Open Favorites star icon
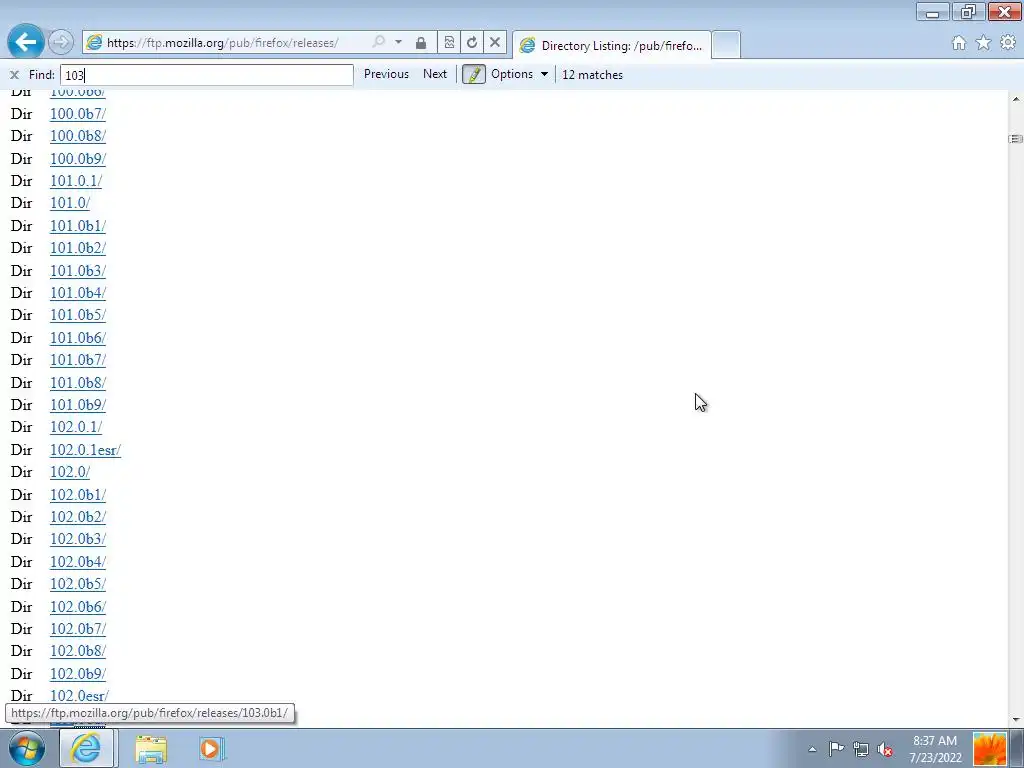The height and width of the screenshot is (768, 1024). (983, 43)
